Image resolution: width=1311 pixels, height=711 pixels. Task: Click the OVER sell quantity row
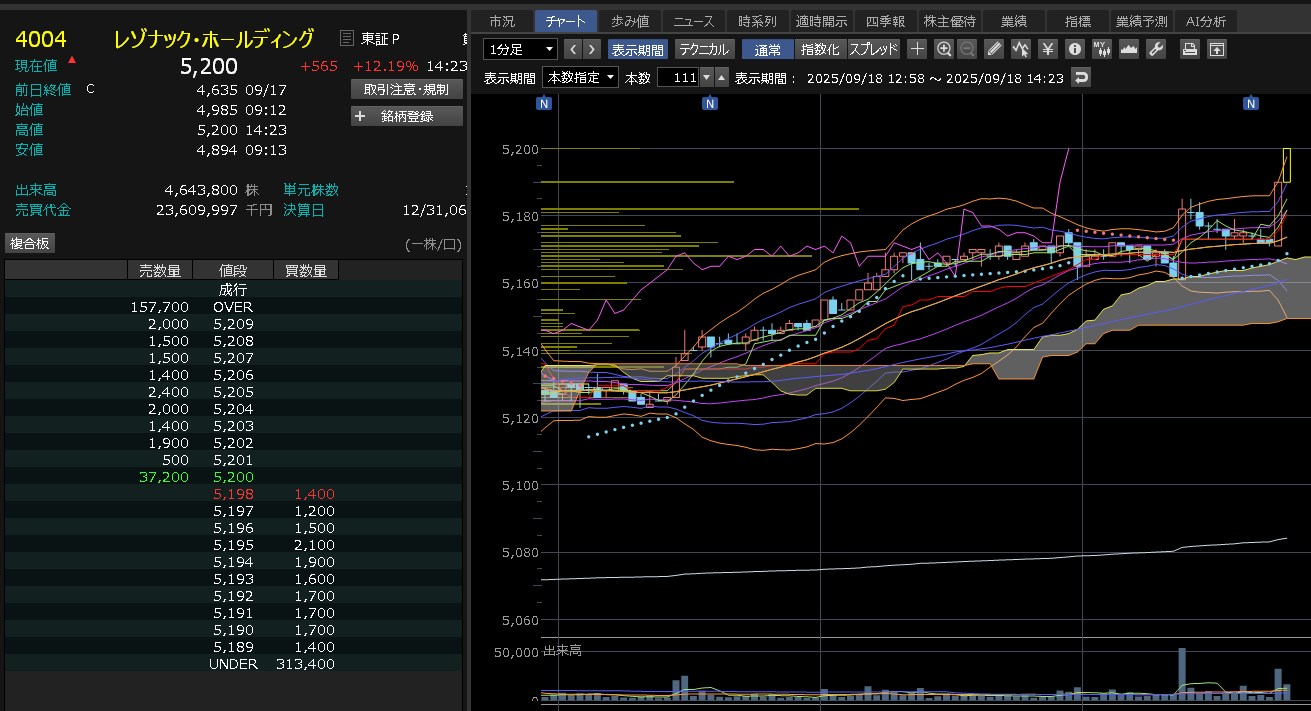pos(233,307)
